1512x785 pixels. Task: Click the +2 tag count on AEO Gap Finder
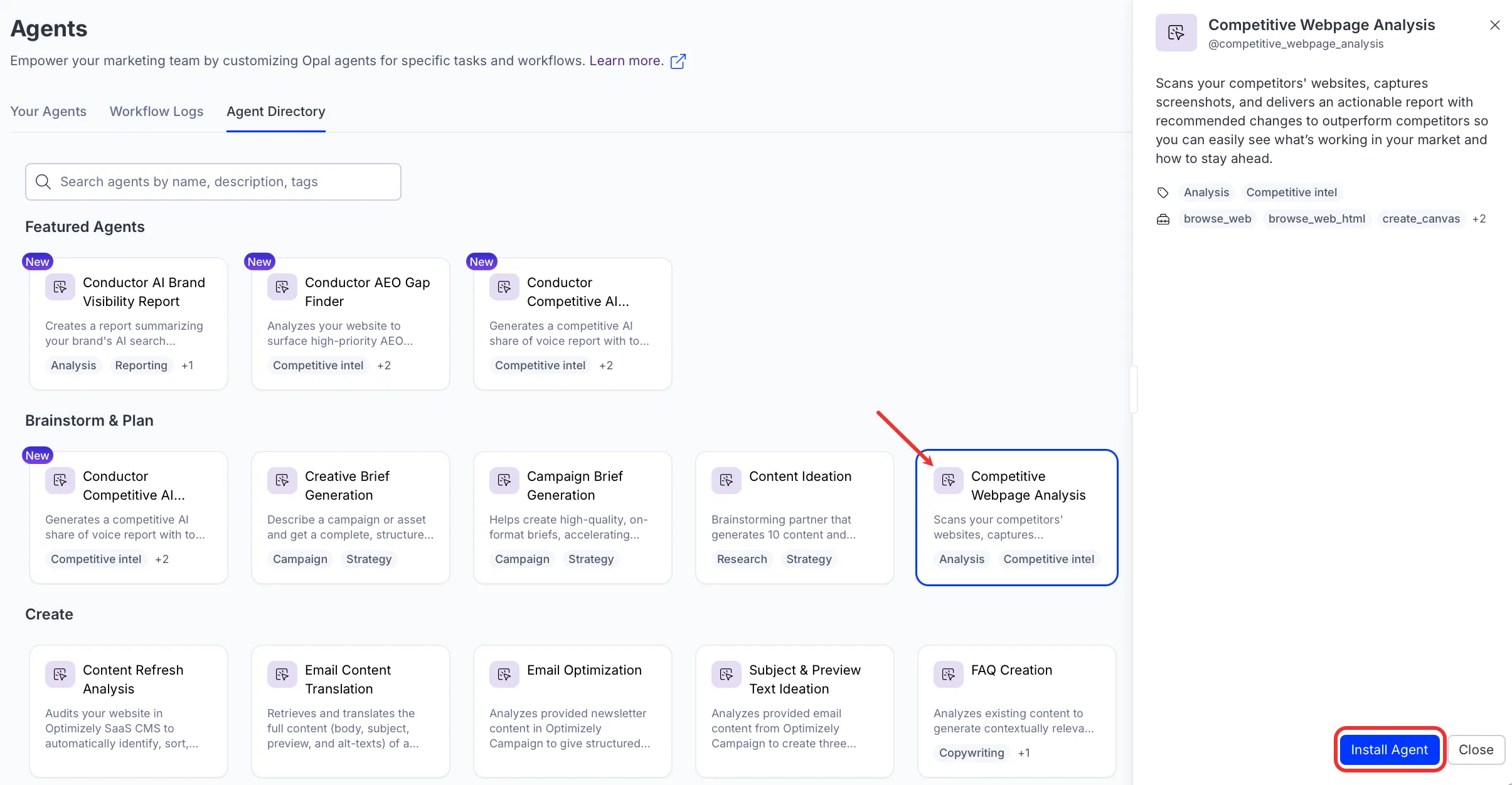[x=384, y=366]
